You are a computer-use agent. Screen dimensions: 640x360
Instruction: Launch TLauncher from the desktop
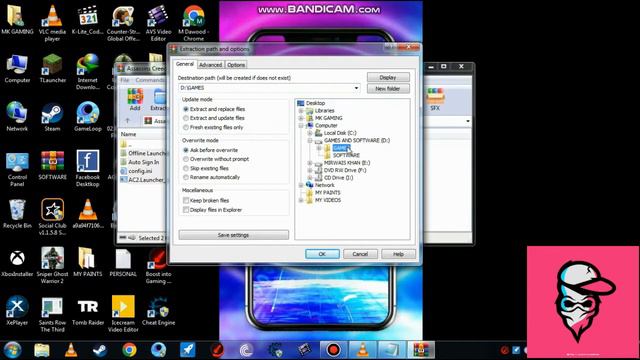52,69
